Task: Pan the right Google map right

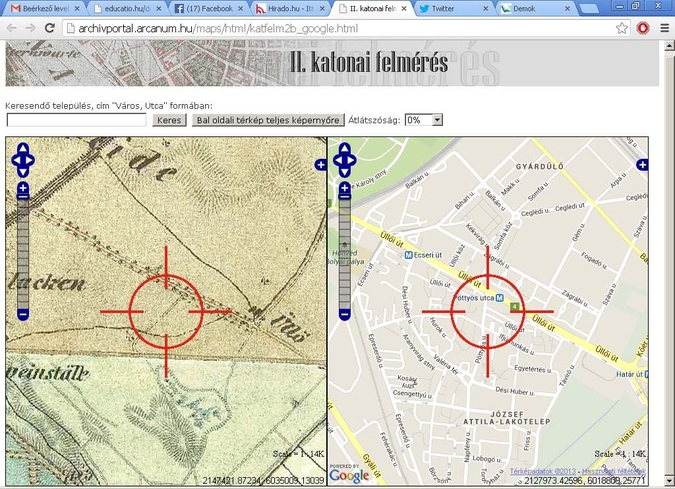Action: click(351, 161)
